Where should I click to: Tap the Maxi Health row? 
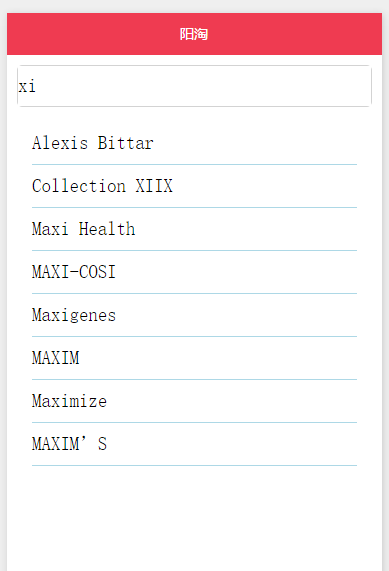[194, 229]
